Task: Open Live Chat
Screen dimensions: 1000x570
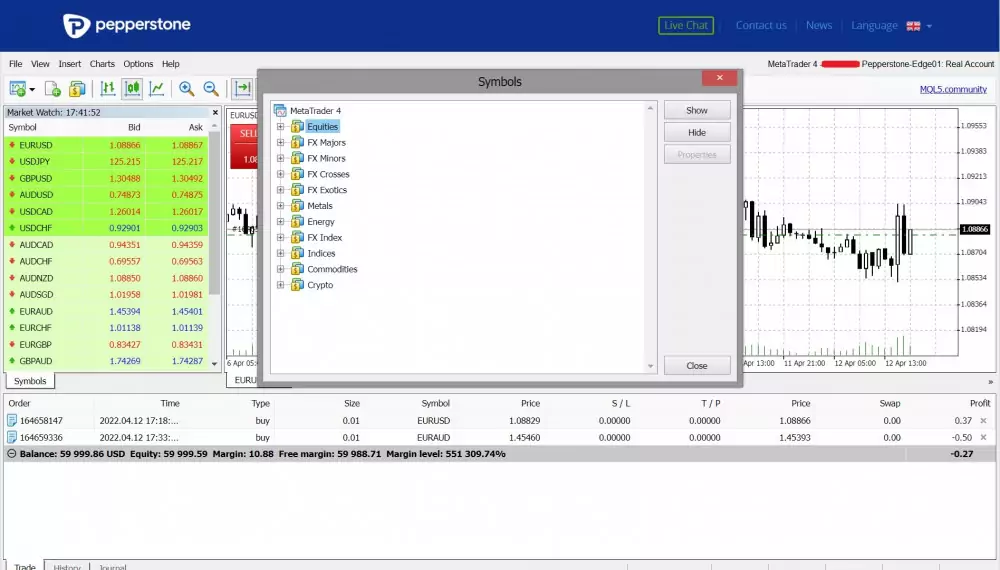Action: point(686,26)
